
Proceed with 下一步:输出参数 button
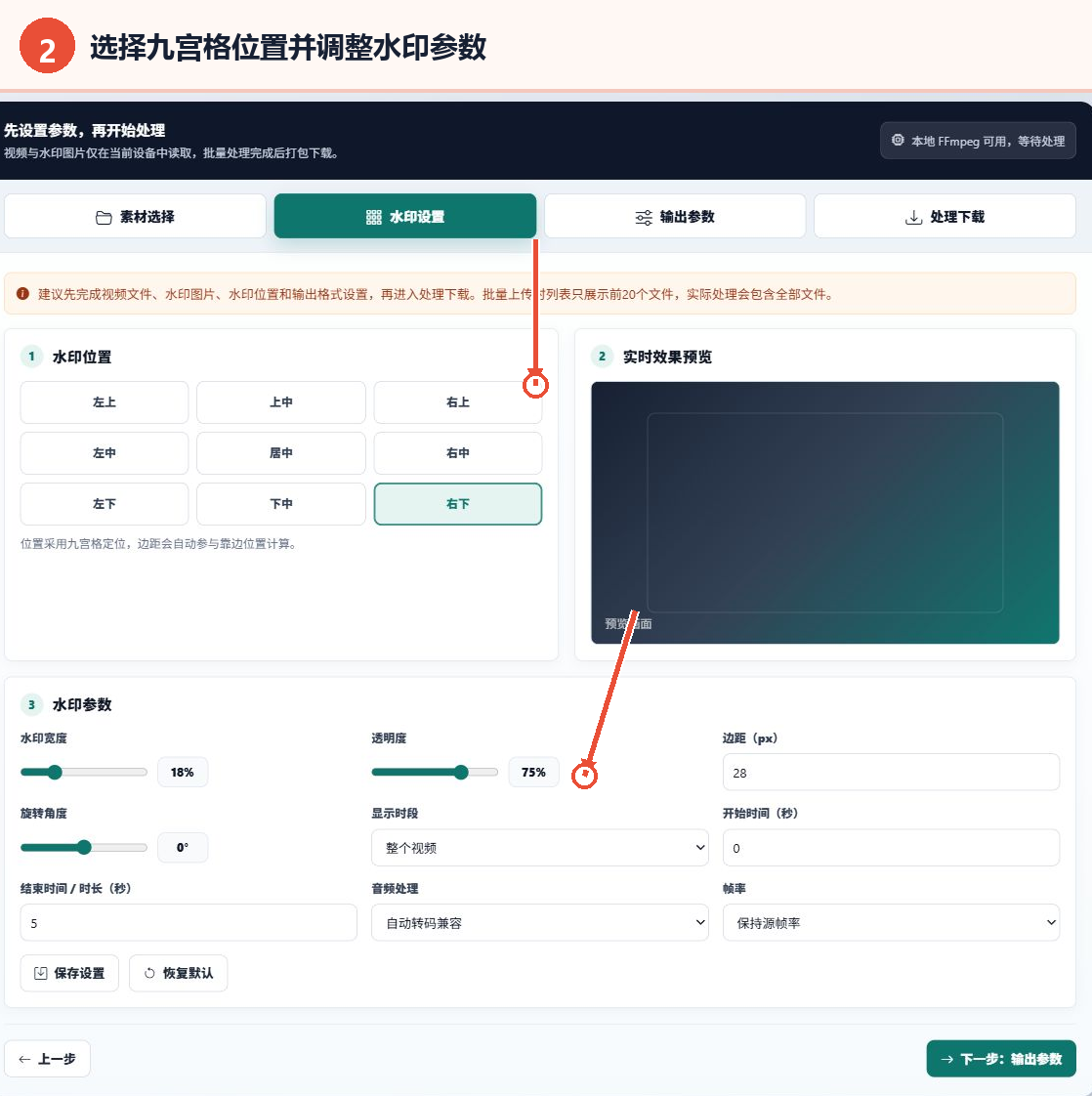1001,1059
